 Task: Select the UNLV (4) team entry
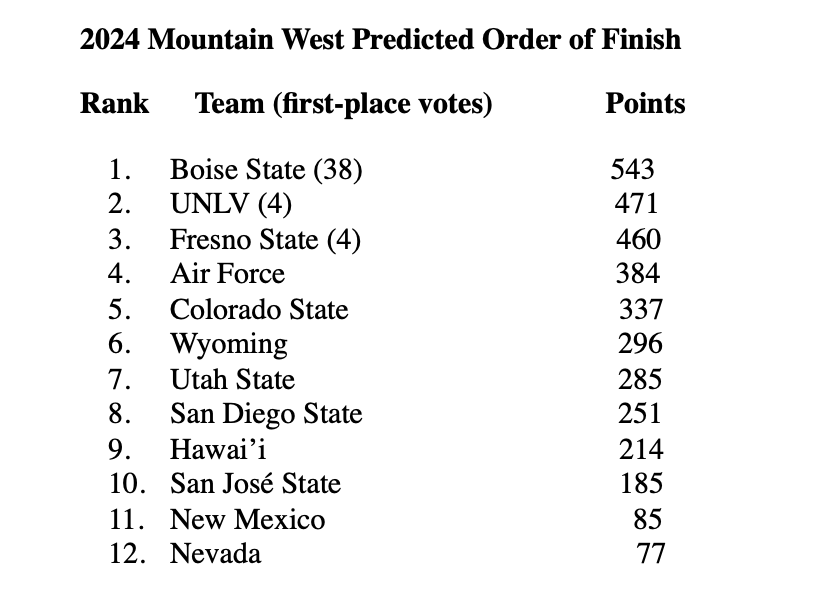(231, 205)
